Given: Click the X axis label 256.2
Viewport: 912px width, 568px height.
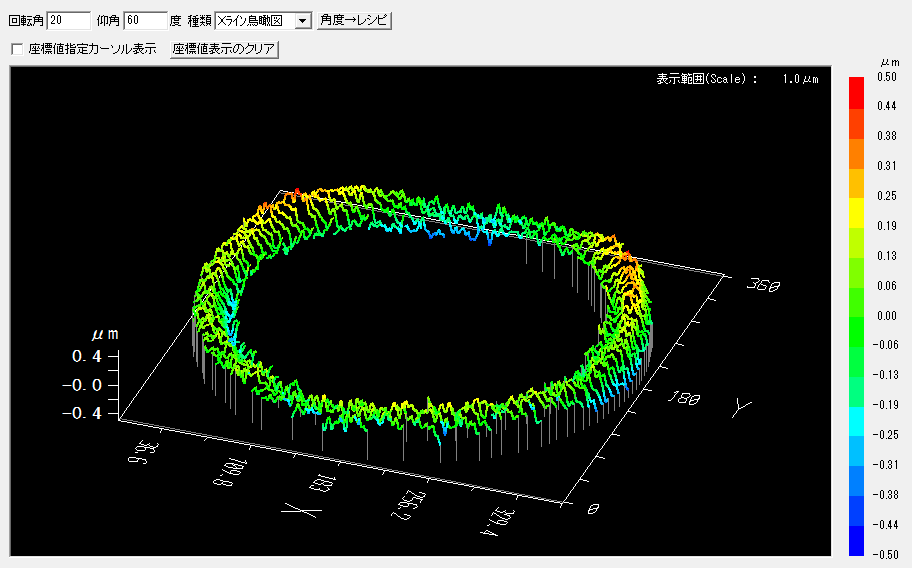Looking at the screenshot, I should (407, 505).
